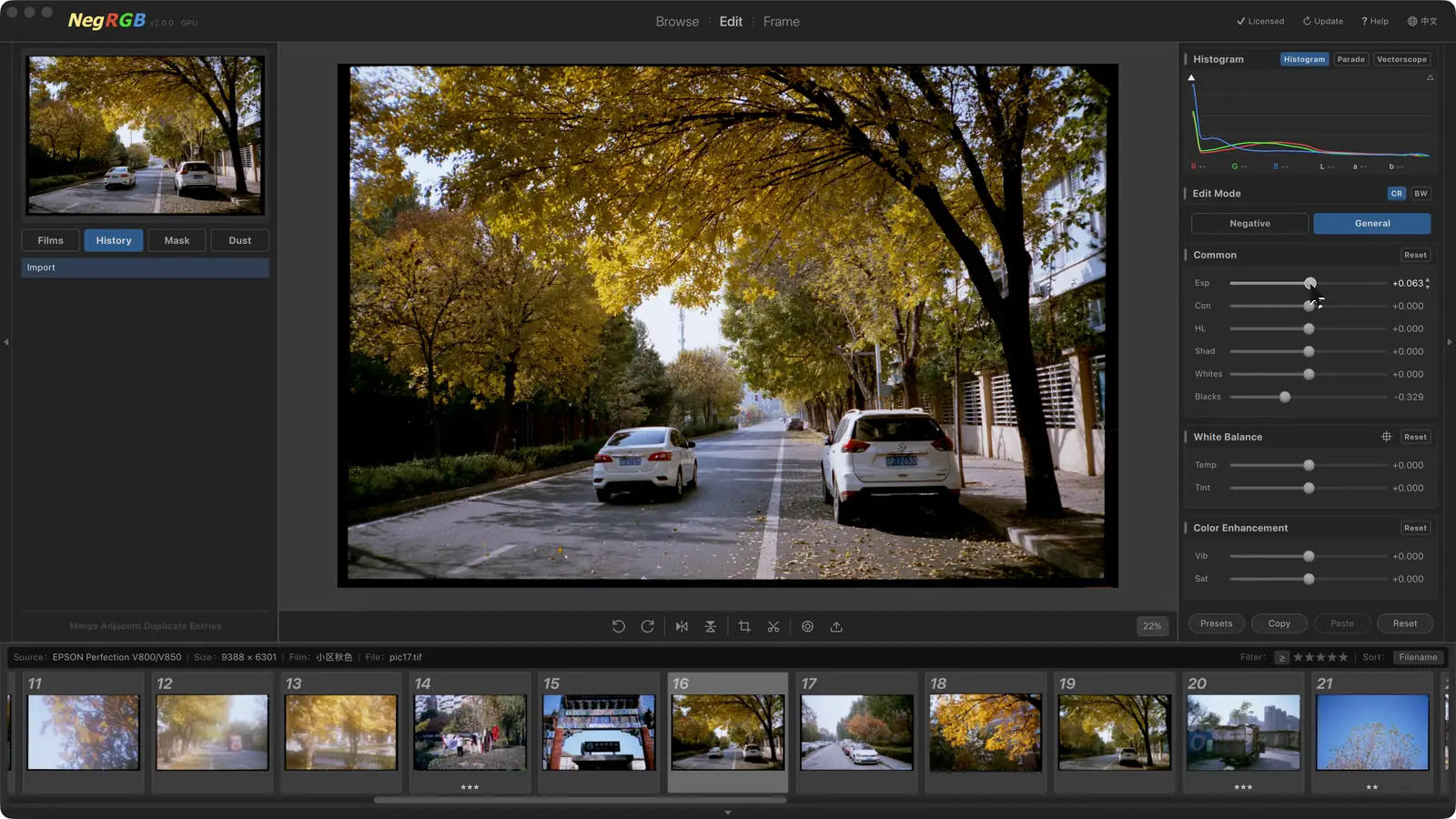
Task: Click the export upload icon
Action: click(x=836, y=626)
